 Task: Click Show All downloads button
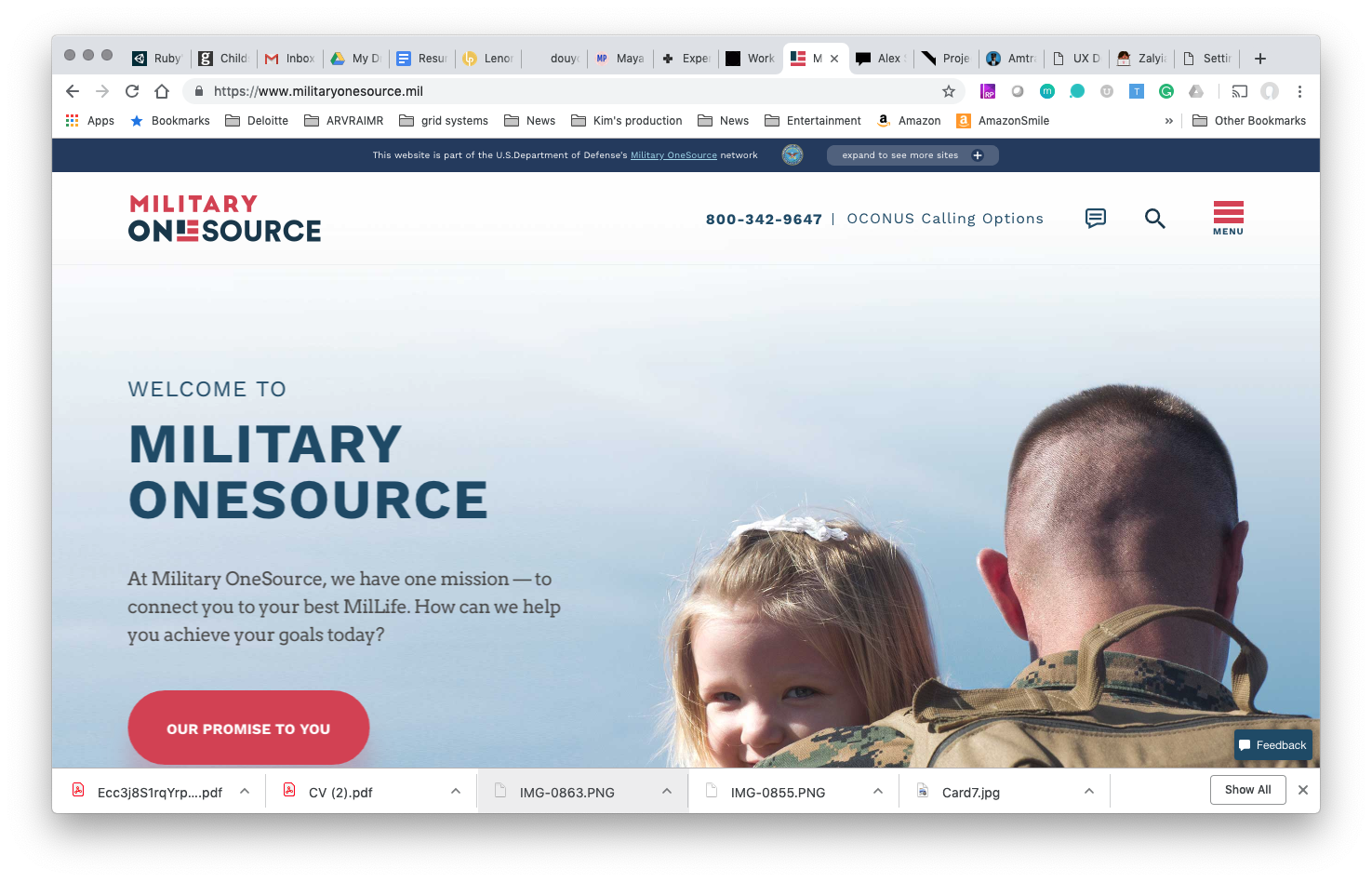[x=1247, y=790]
